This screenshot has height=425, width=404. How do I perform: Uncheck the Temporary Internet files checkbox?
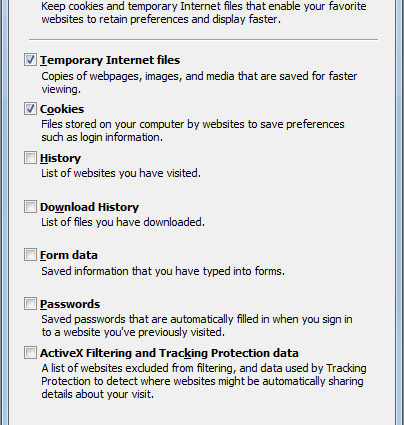(30, 60)
